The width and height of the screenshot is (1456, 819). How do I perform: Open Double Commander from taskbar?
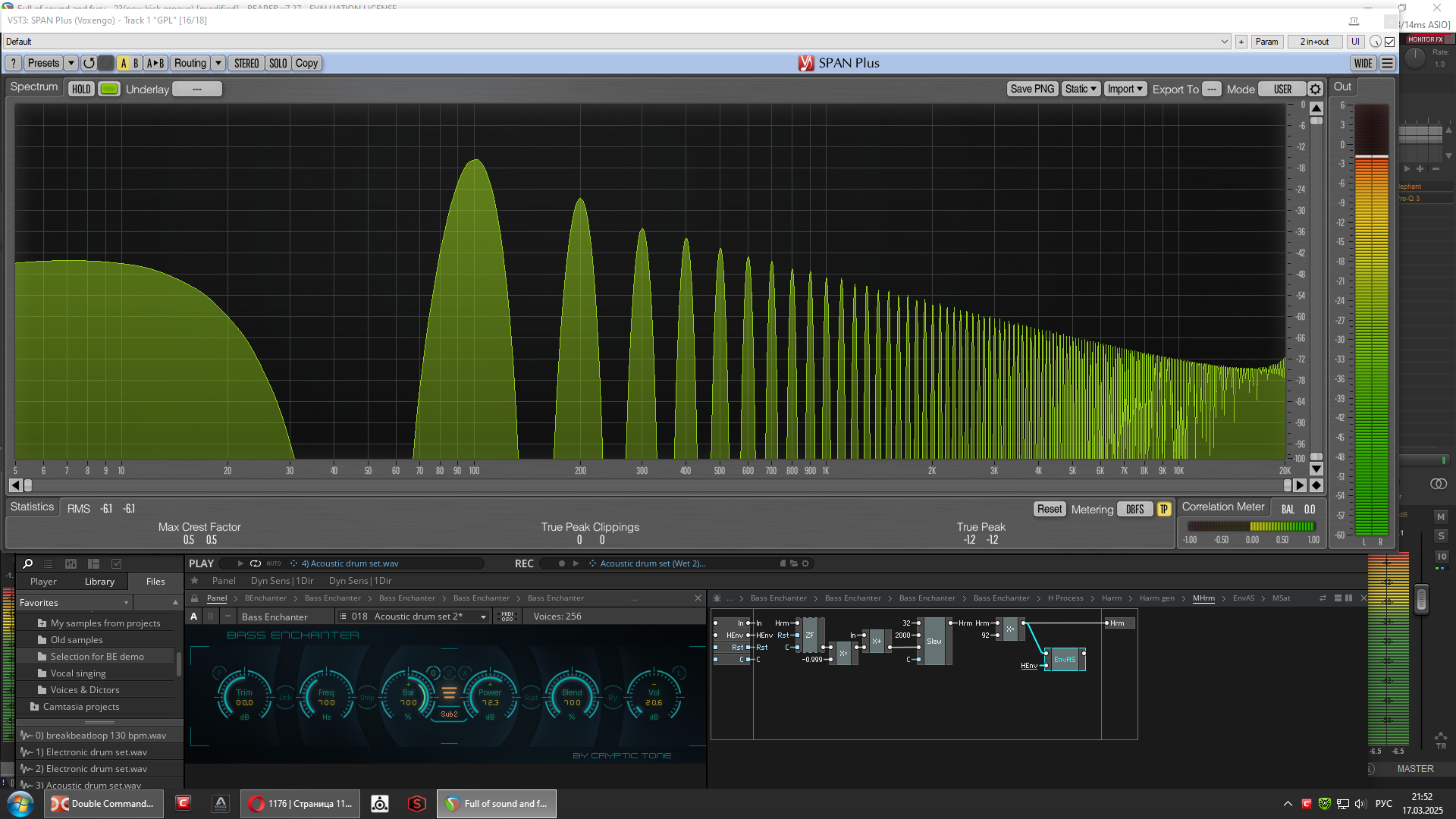tap(104, 804)
